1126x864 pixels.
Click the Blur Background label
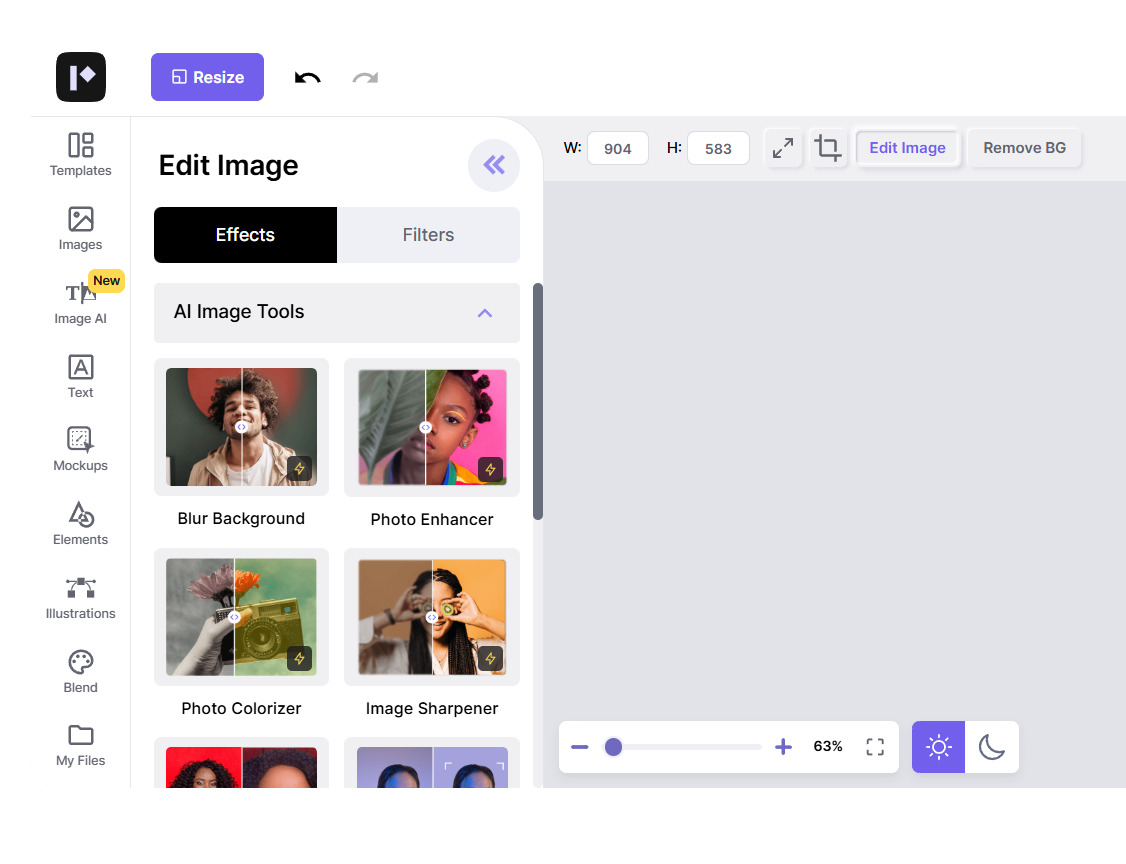[241, 519]
